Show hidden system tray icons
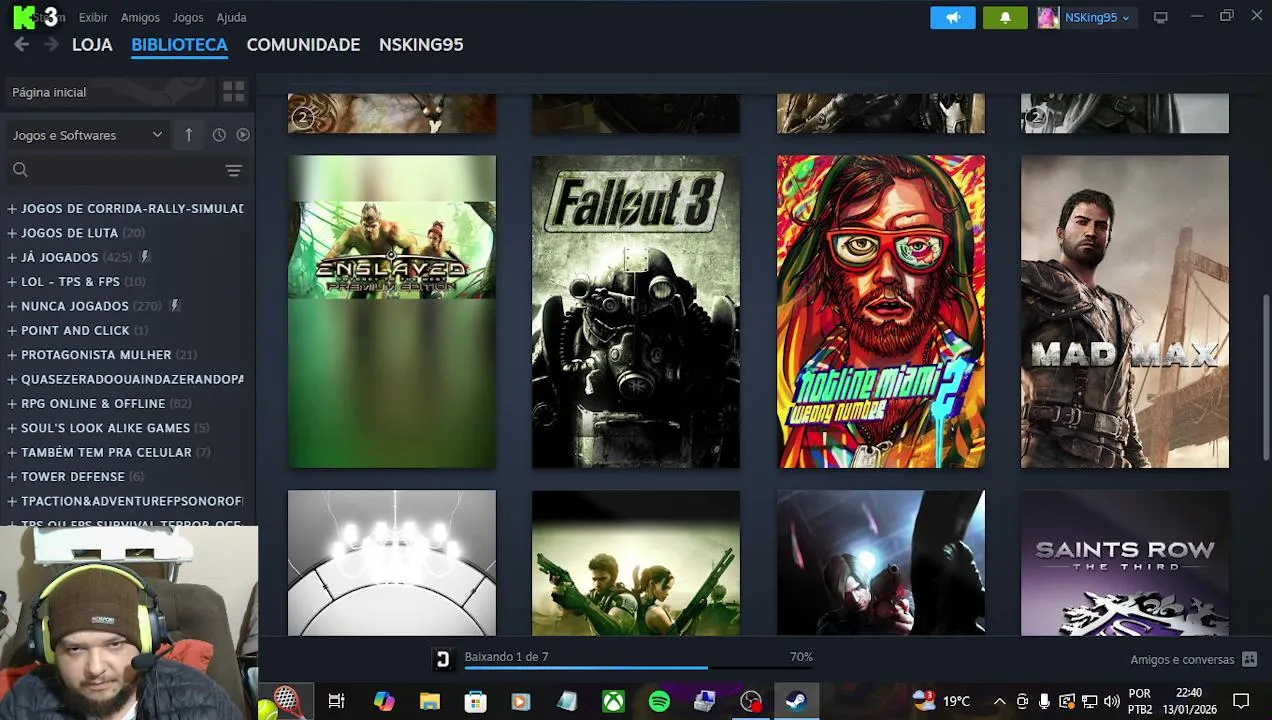 (x=999, y=701)
